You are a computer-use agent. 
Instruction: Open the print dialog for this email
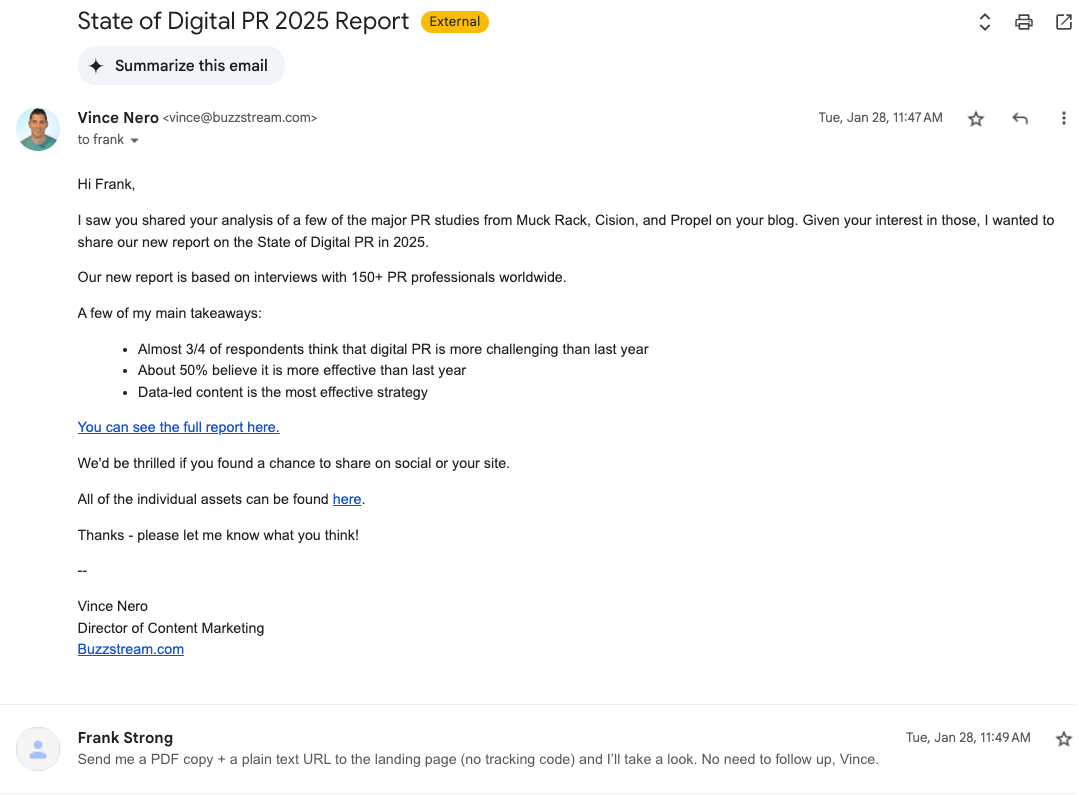[1023, 21]
